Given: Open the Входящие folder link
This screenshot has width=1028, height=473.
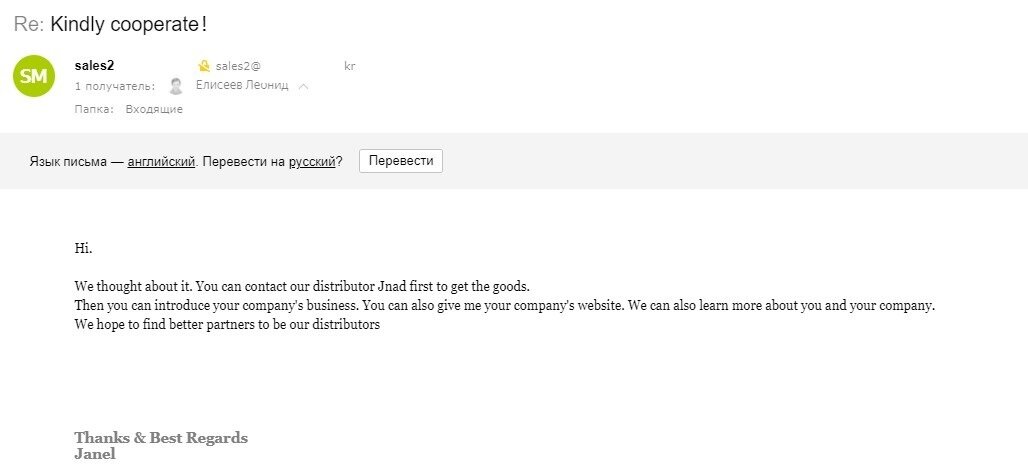Looking at the screenshot, I should pos(154,110).
